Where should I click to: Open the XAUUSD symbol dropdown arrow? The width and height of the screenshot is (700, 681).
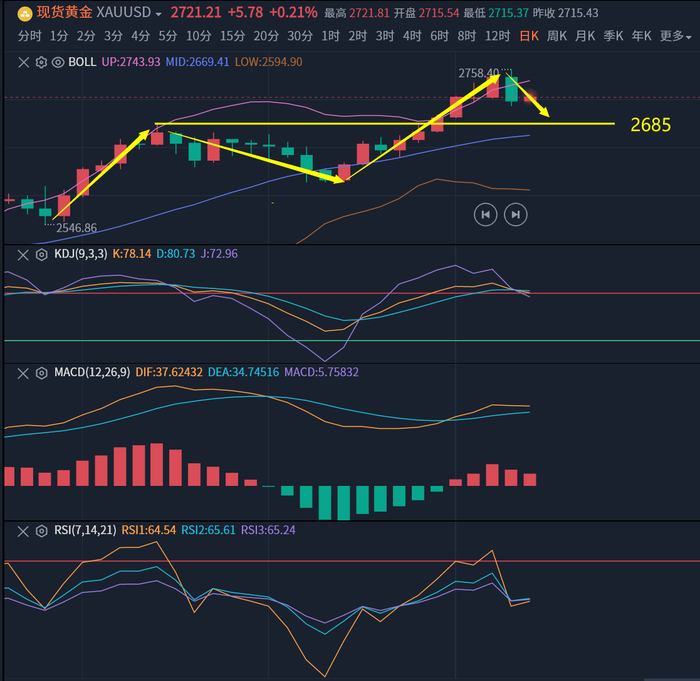(x=158, y=14)
